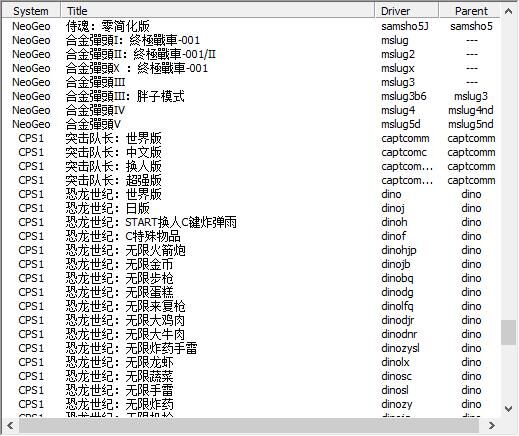
Task: Select the row with driver mslug5d
Action: pos(251,124)
